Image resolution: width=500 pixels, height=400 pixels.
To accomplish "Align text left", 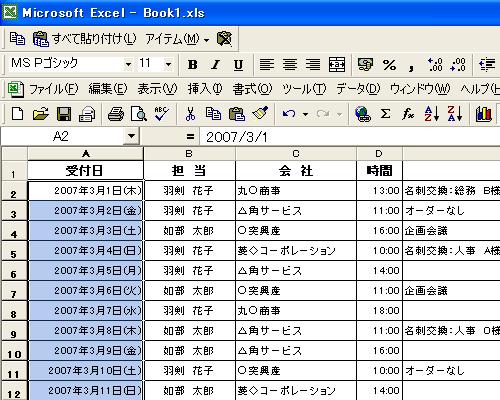I will click(267, 64).
